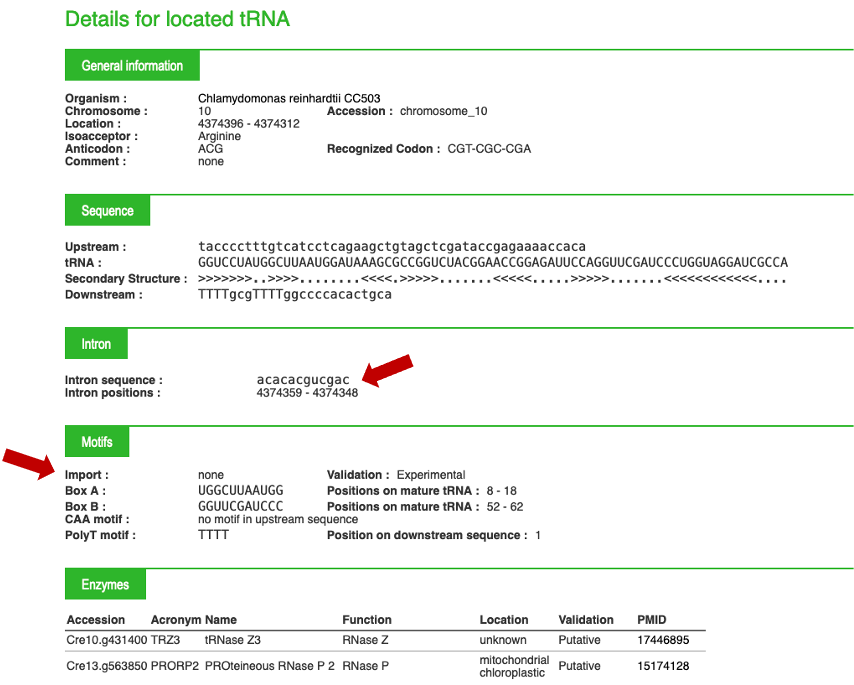Click the upstream sequence text

pos(392,247)
